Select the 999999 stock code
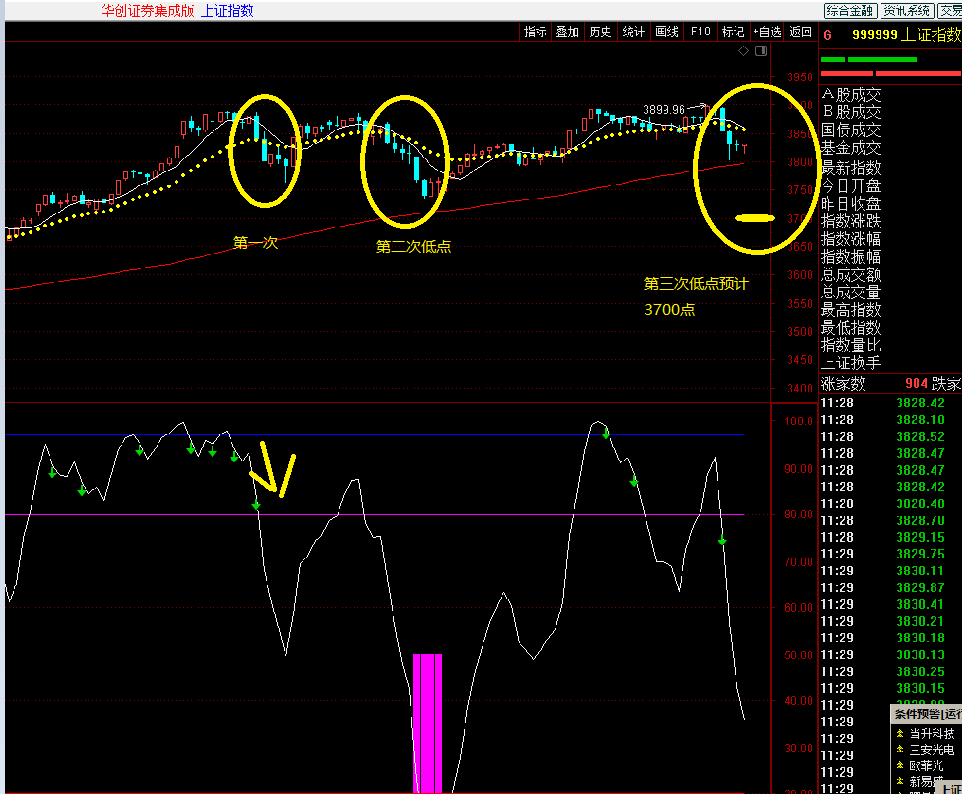 tap(875, 35)
